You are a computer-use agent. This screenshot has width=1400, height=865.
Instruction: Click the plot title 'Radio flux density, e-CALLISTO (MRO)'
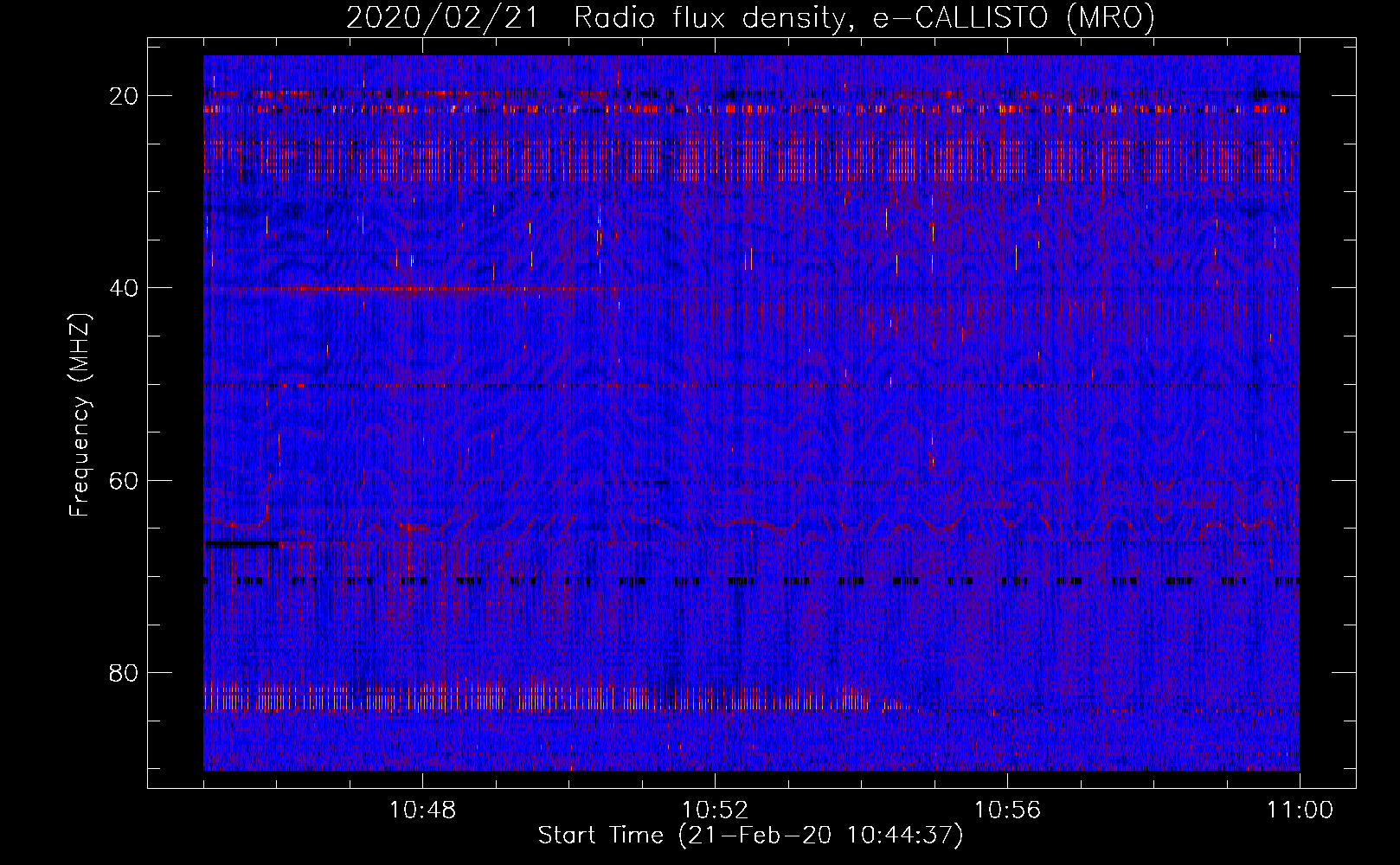(864, 17)
